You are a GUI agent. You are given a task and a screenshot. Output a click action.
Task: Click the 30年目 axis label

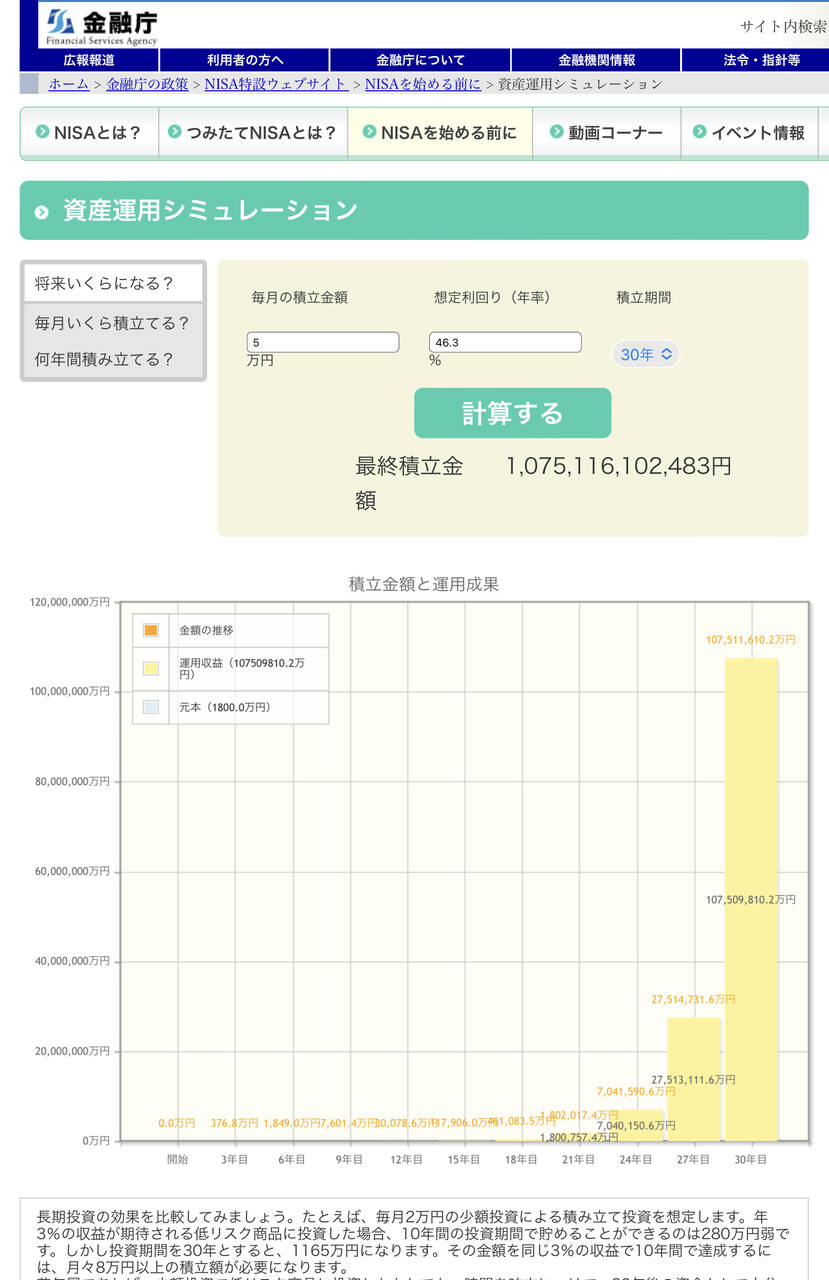pyautogui.click(x=750, y=1159)
